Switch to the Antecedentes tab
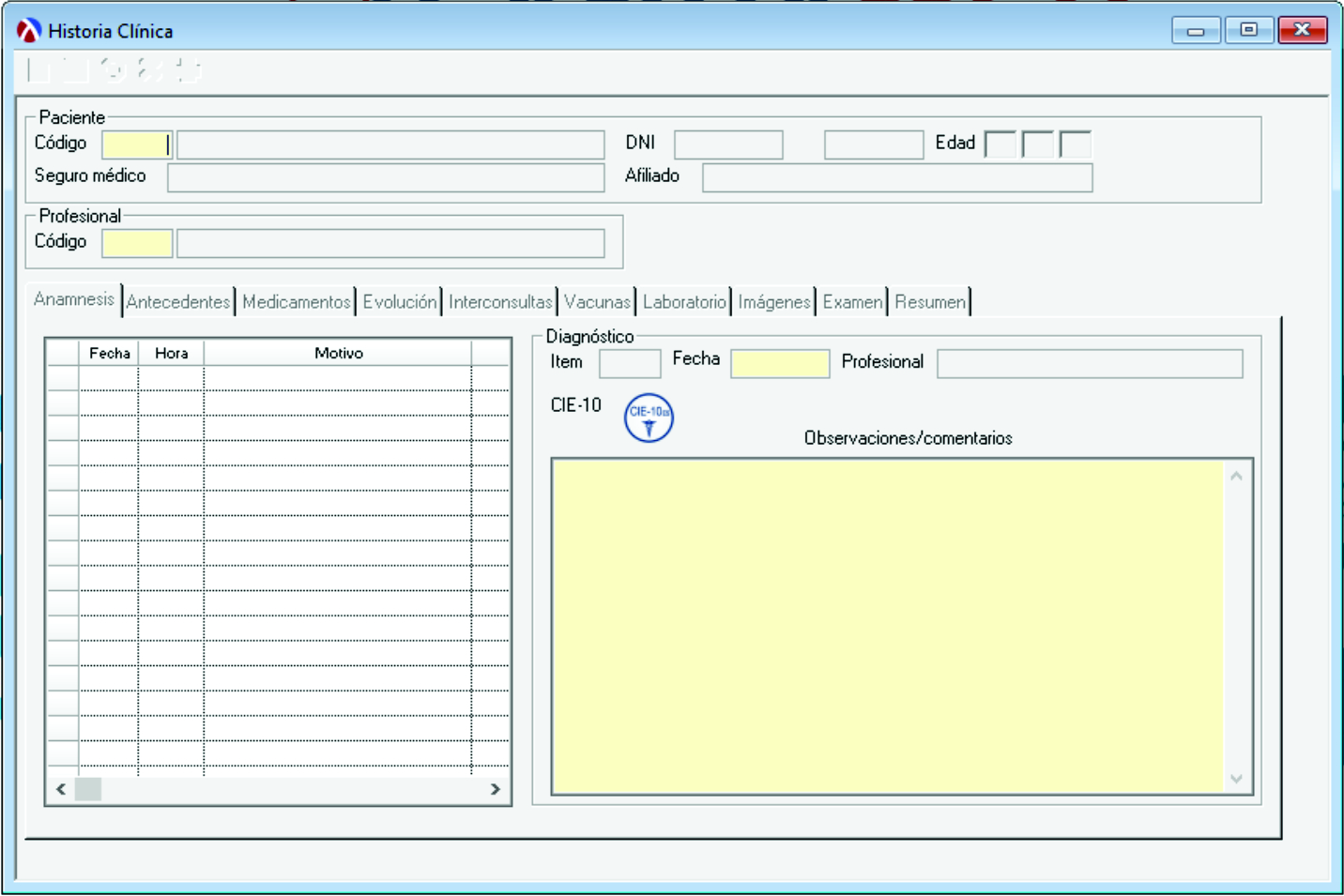This screenshot has width=1344, height=896. click(x=178, y=302)
